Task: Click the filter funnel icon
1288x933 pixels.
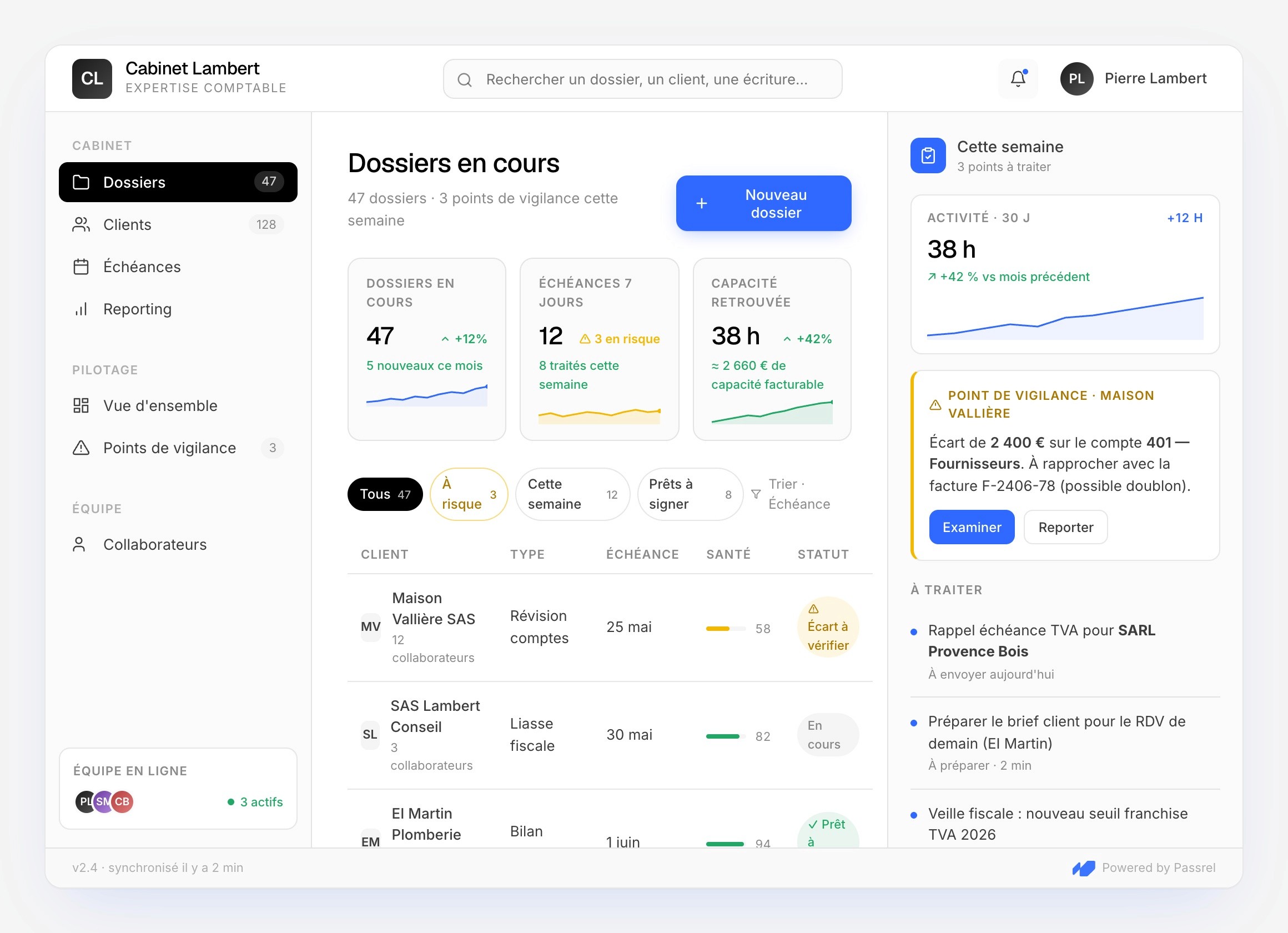Action: [756, 494]
